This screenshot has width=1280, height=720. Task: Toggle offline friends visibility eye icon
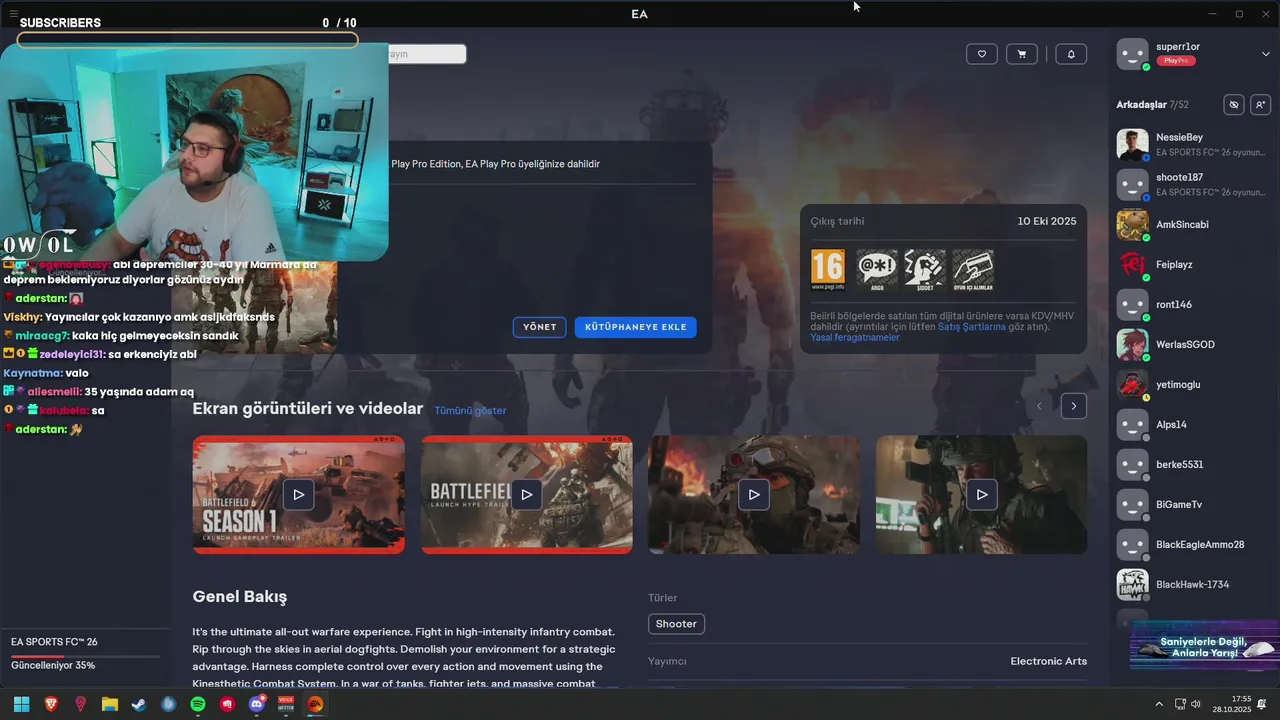[x=1234, y=104]
